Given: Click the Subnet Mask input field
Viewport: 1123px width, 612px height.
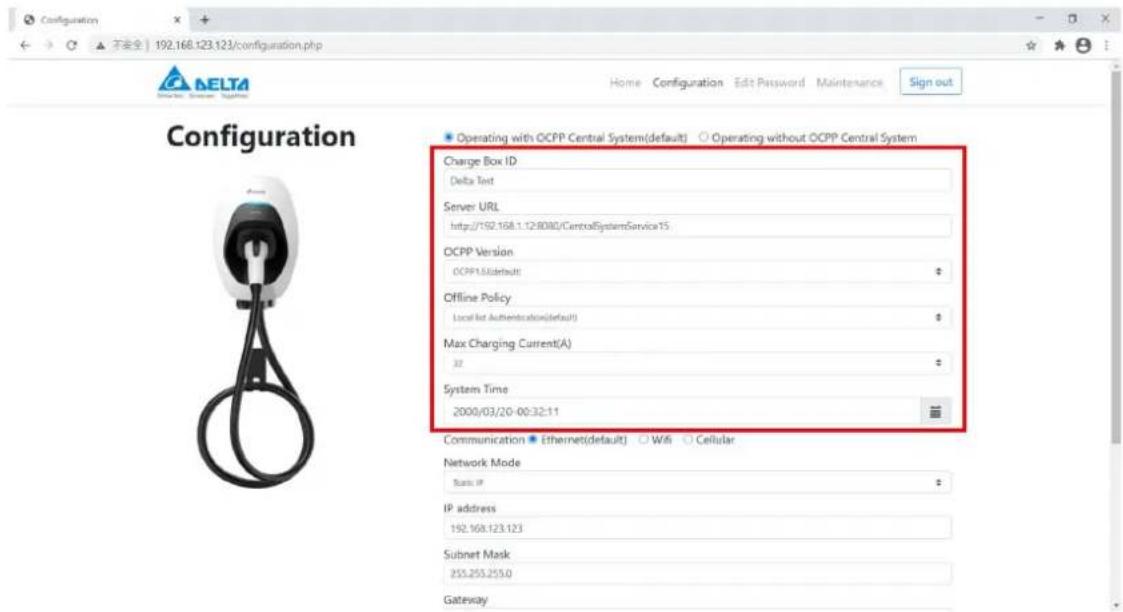Looking at the screenshot, I should click(697, 574).
